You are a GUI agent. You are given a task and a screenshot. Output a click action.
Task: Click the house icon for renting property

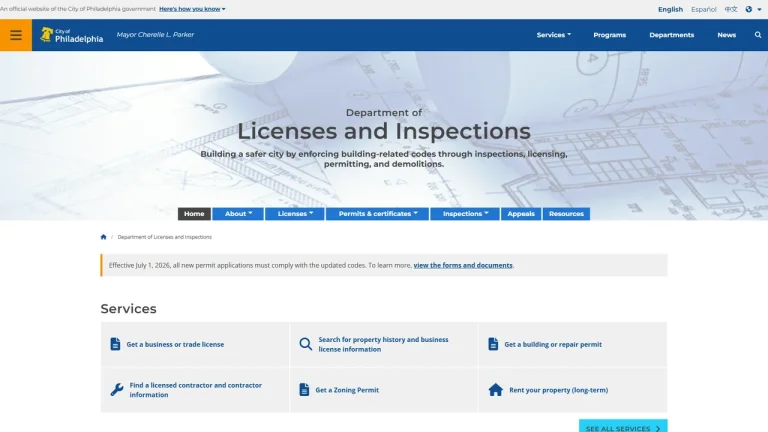pos(496,390)
